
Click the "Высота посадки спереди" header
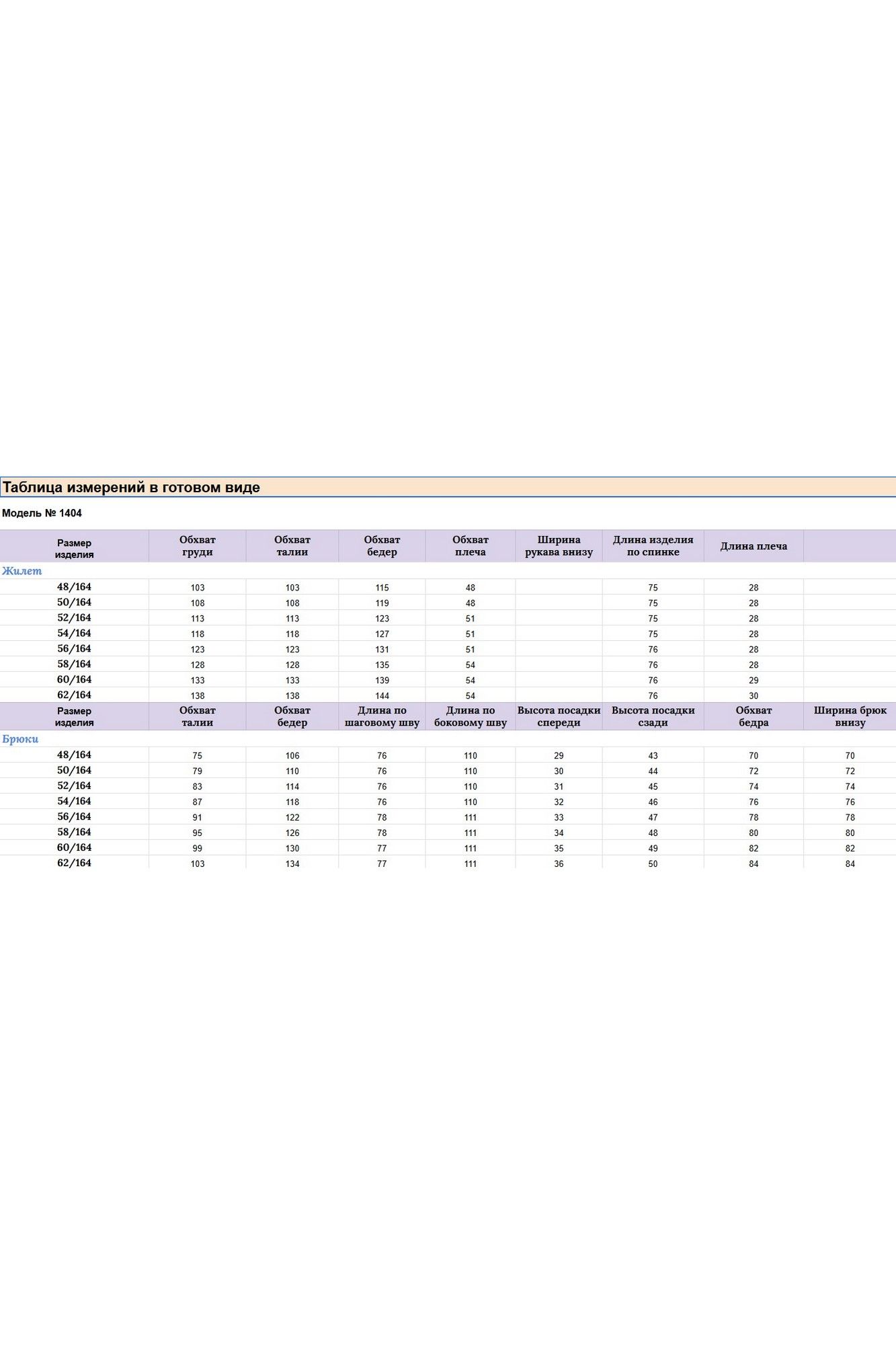click(559, 717)
